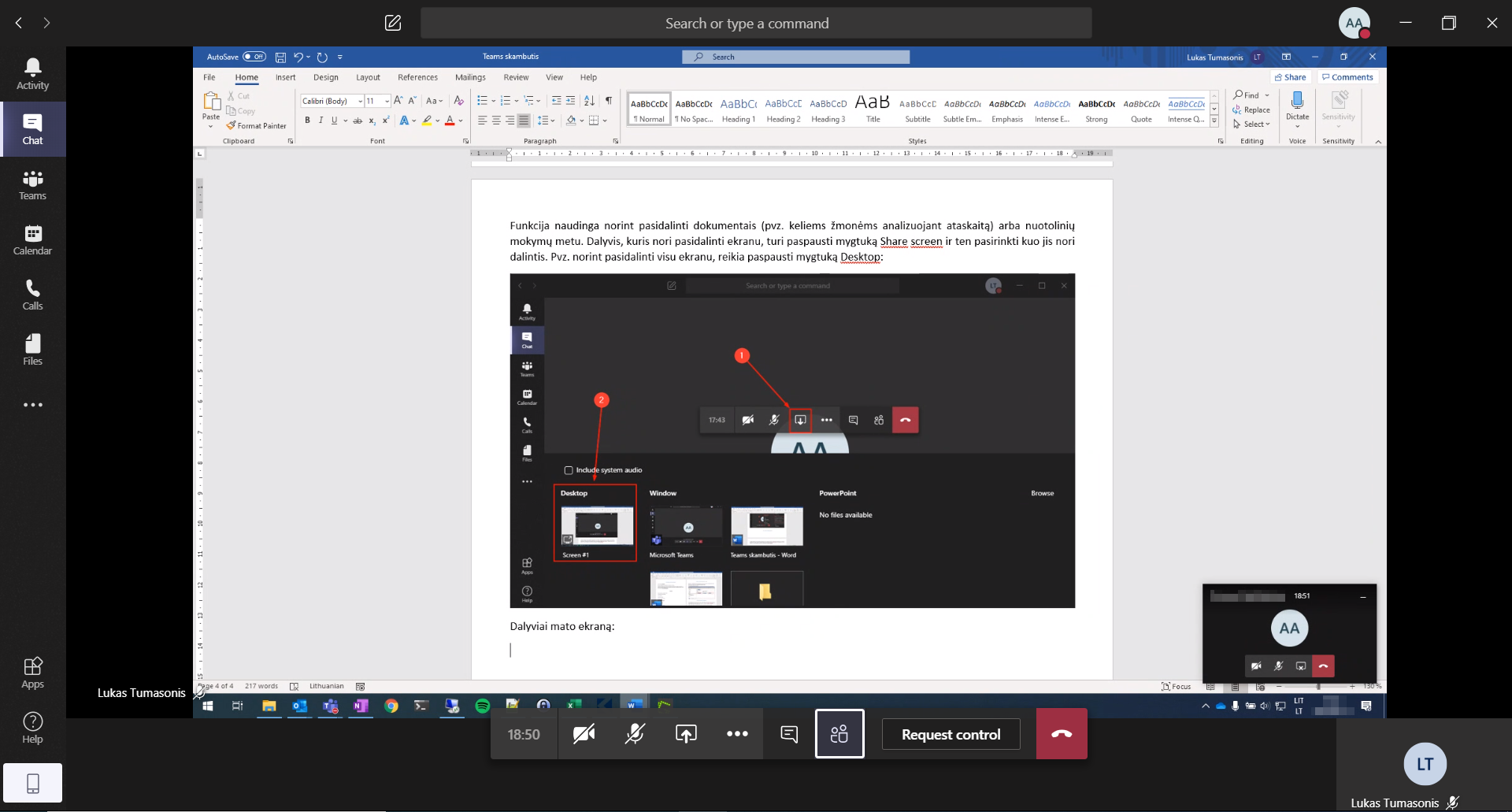Show the meeting conversation panel
The image size is (1512, 812).
788,734
